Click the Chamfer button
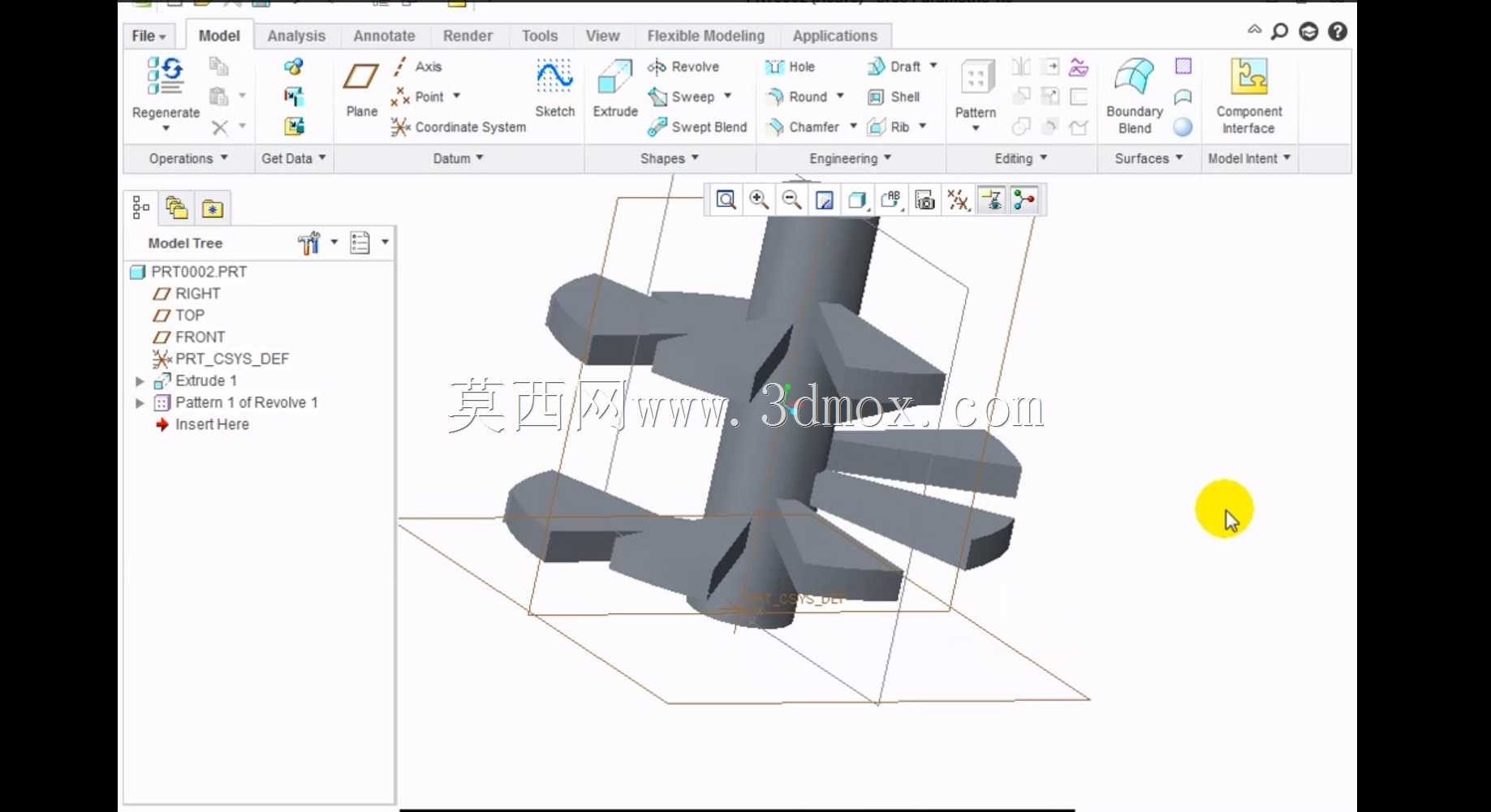 pos(804,127)
